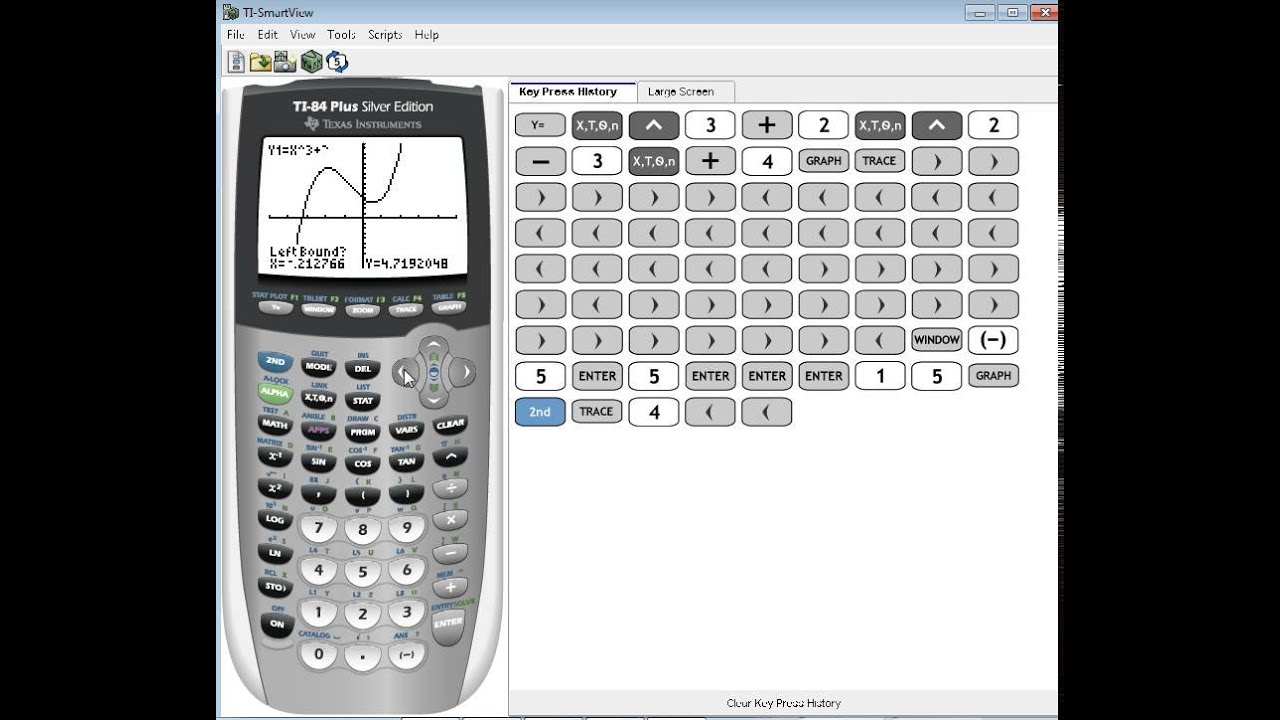Open the Scripts menu
The width and height of the screenshot is (1280, 720).
pyautogui.click(x=385, y=34)
